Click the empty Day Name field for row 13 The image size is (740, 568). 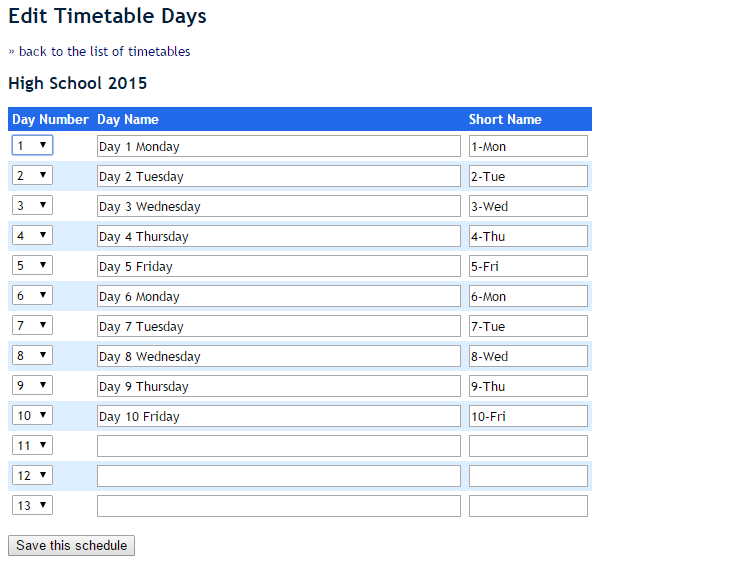[x=278, y=506]
